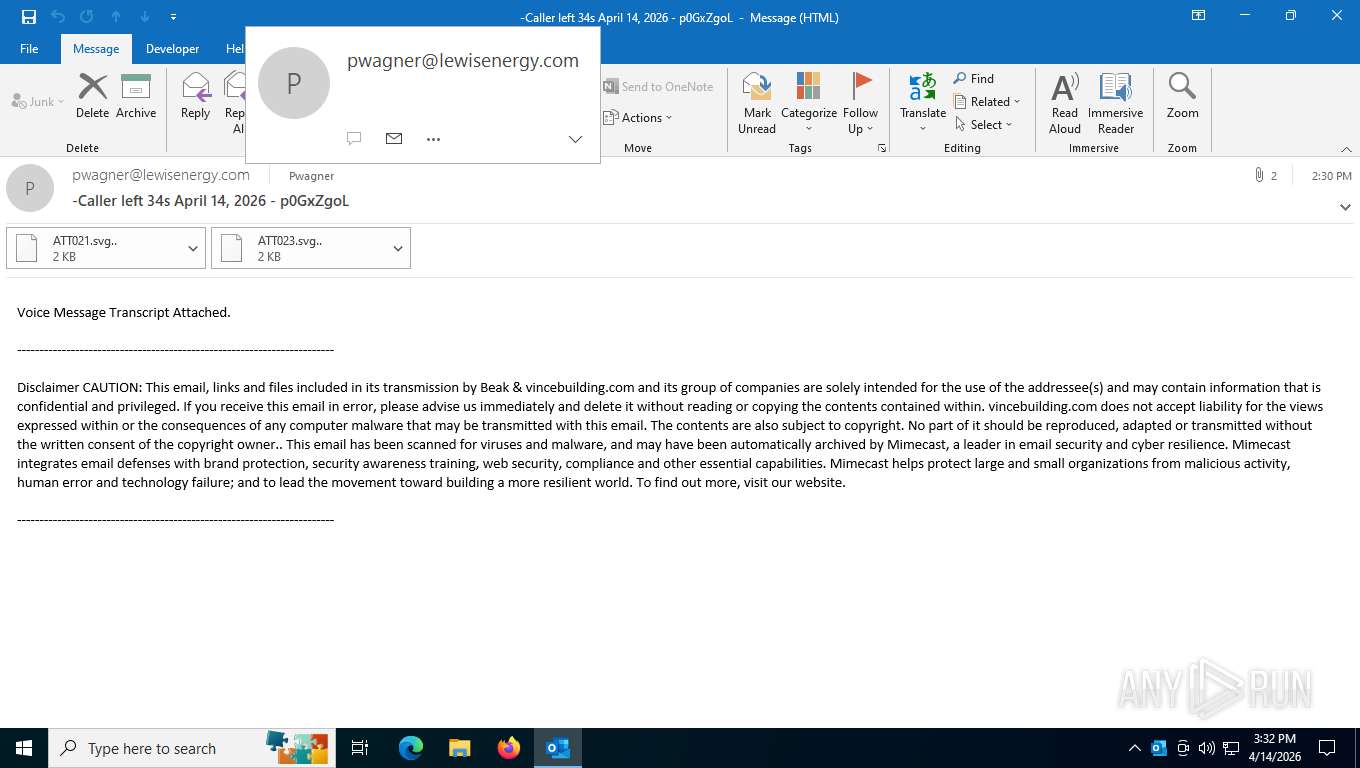1360x768 pixels.
Task: Click the text 'Voice Message Transcript Attached.'
Action: (x=124, y=312)
